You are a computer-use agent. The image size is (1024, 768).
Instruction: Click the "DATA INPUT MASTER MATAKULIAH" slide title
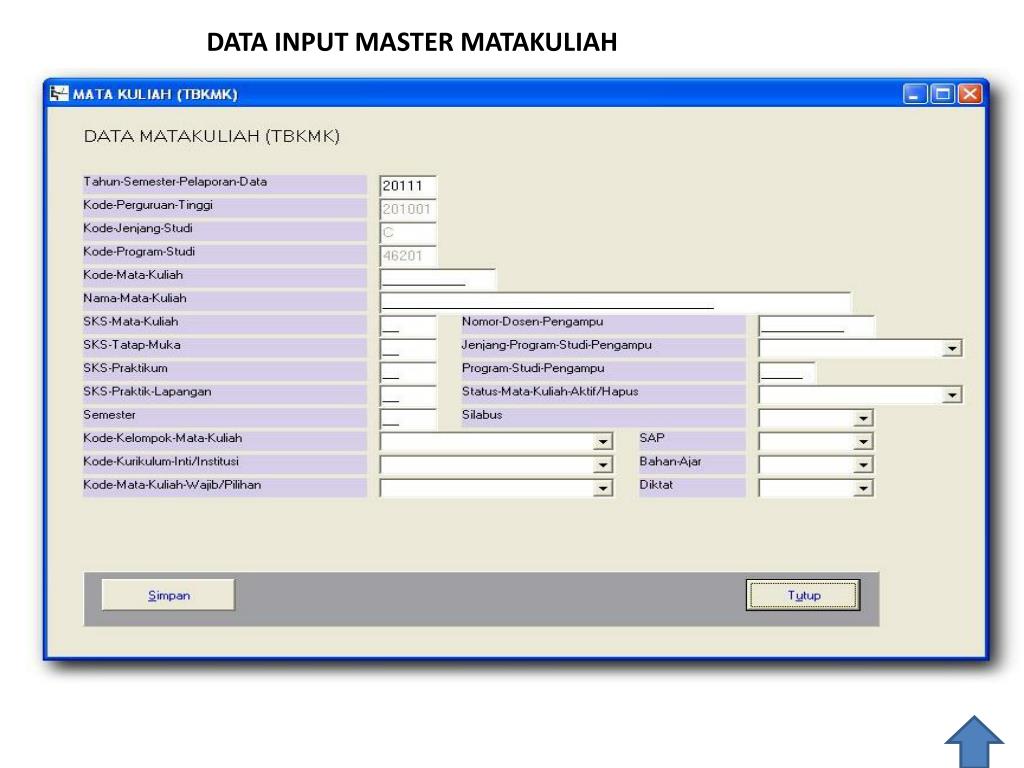pos(411,42)
